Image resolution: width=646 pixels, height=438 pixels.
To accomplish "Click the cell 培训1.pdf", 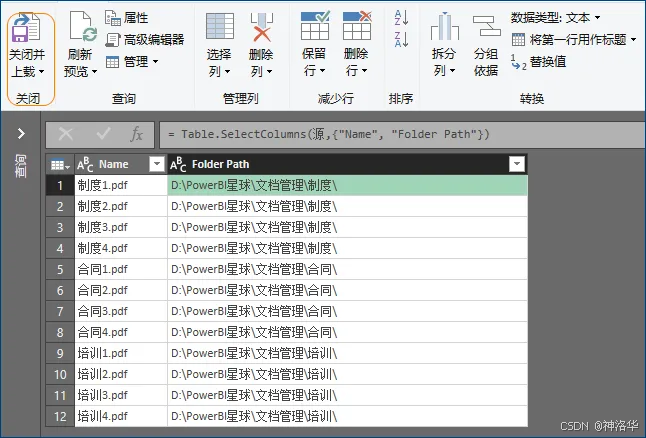I will [x=121, y=354].
